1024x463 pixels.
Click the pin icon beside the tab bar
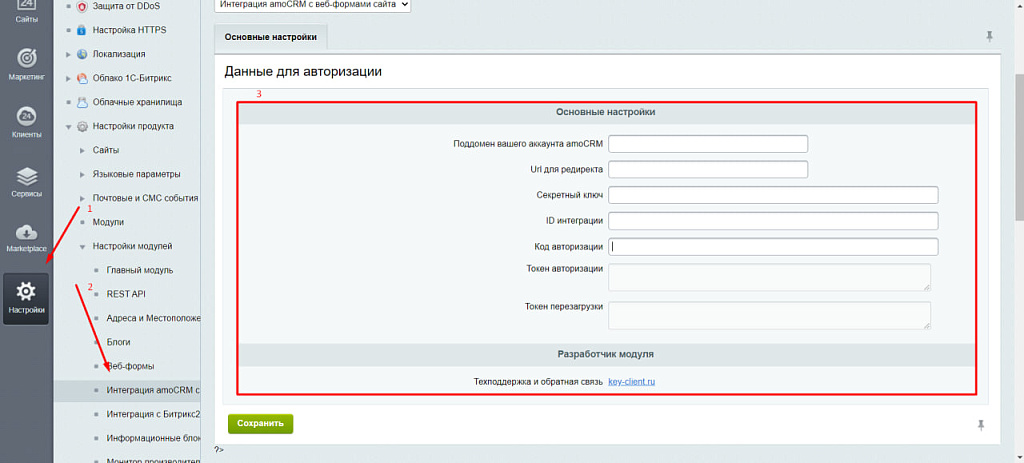click(x=989, y=37)
